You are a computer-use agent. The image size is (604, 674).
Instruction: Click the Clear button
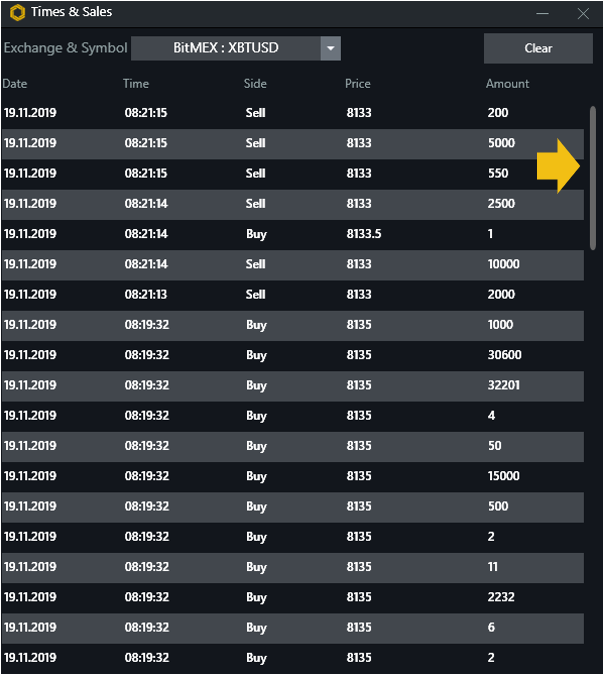coord(538,48)
